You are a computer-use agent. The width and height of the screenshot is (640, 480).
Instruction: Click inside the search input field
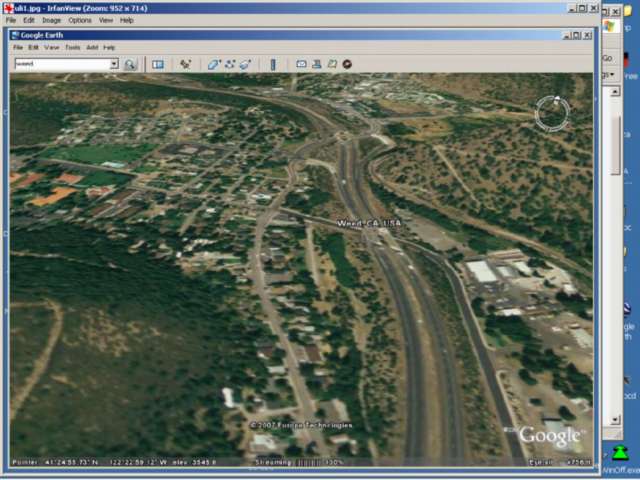60,64
